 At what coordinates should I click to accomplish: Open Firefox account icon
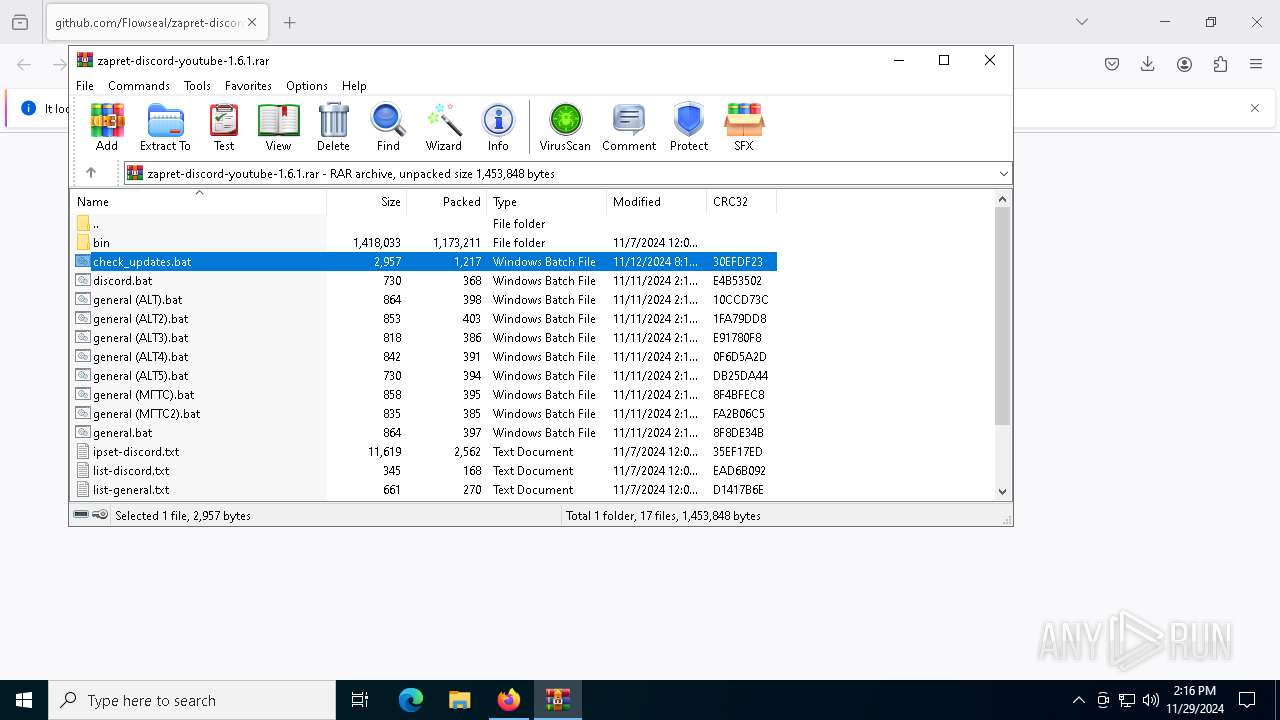coord(1184,64)
